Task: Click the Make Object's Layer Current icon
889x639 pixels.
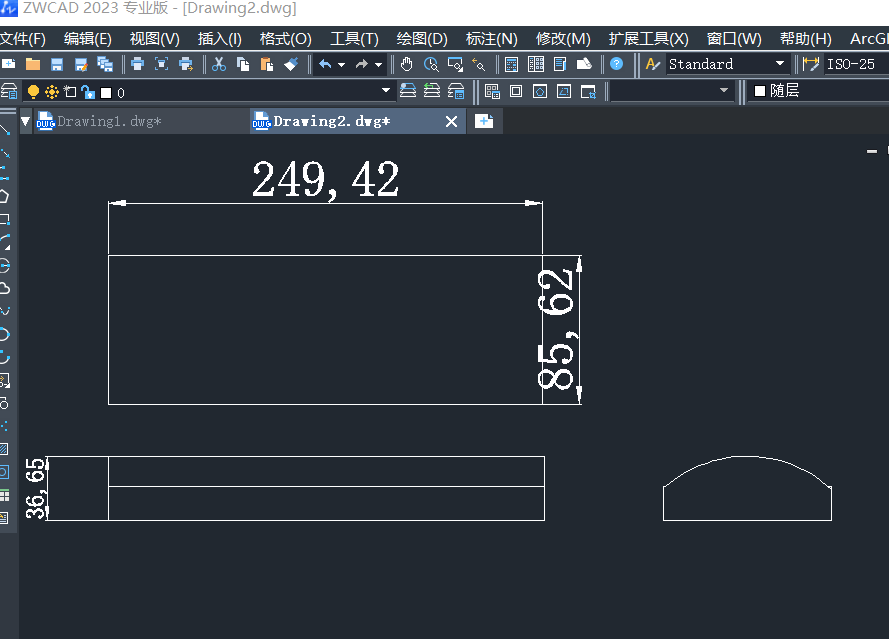Action: tap(408, 91)
